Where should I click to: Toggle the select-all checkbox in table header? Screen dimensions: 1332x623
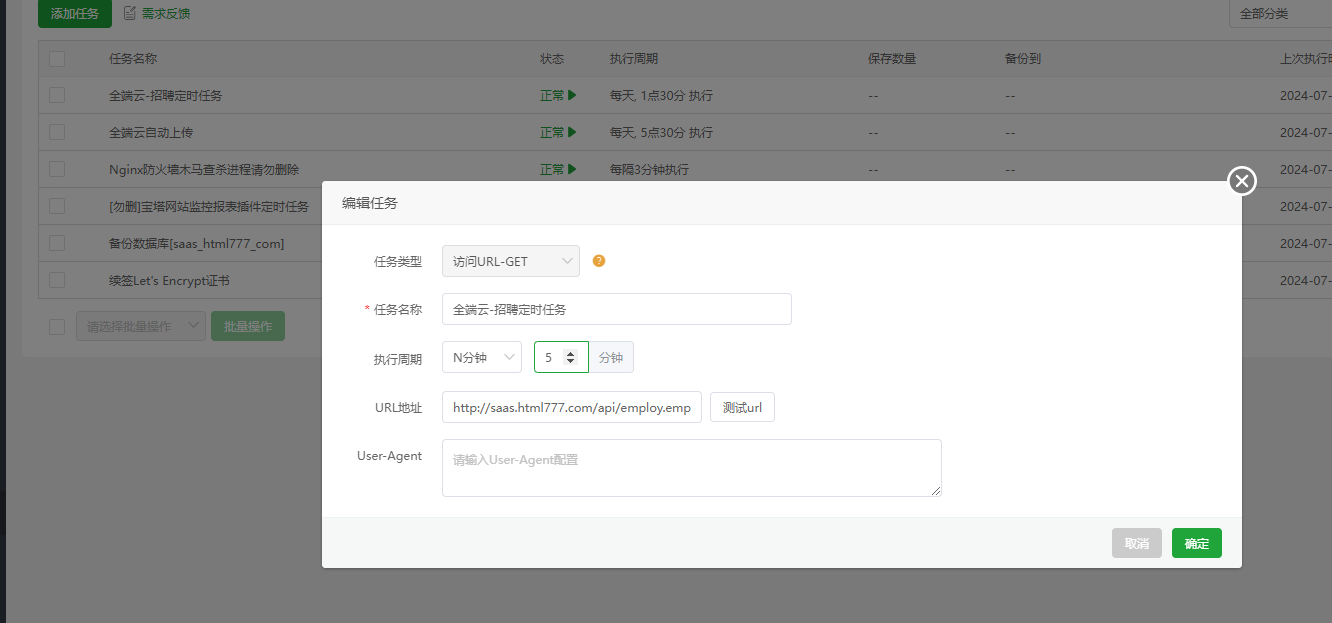(57, 59)
